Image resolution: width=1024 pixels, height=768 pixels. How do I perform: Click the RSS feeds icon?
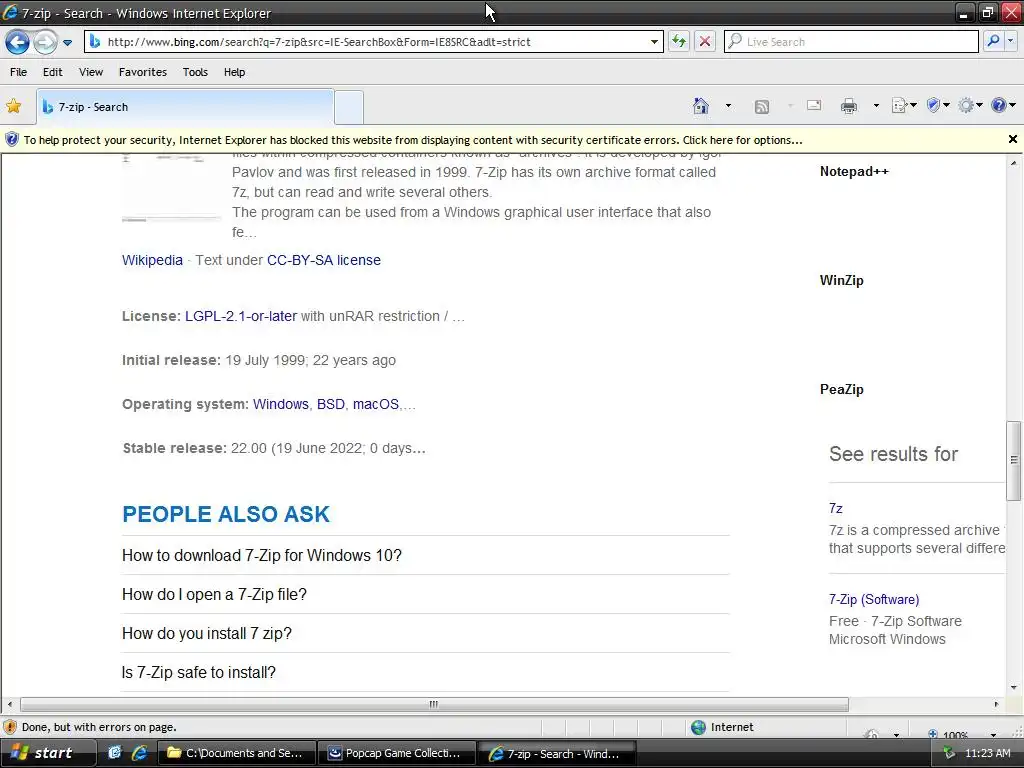(761, 106)
